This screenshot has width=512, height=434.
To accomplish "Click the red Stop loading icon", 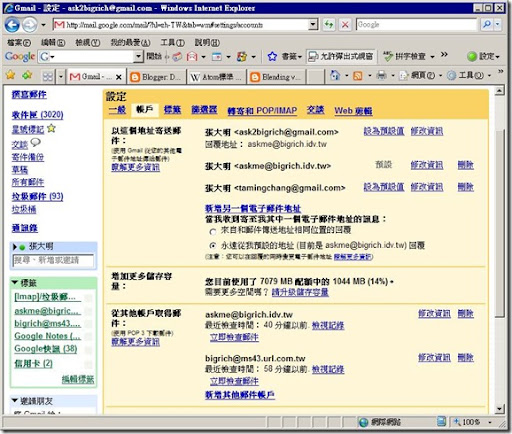I will click(x=345, y=24).
